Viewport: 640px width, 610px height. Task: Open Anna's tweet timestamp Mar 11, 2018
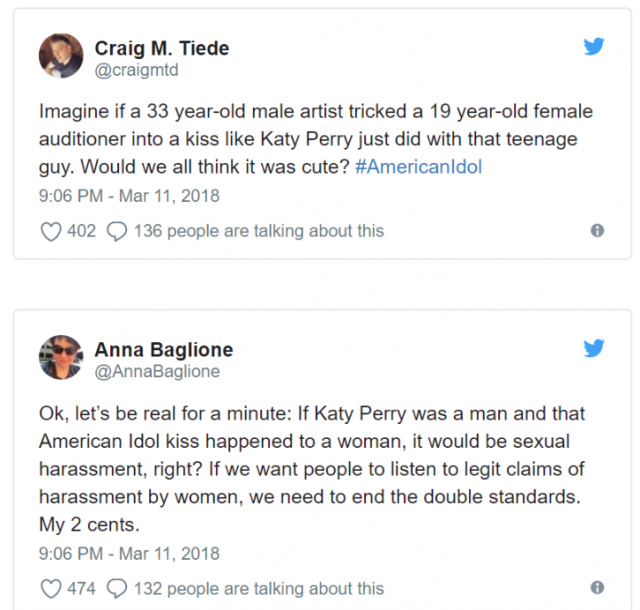coord(170,553)
